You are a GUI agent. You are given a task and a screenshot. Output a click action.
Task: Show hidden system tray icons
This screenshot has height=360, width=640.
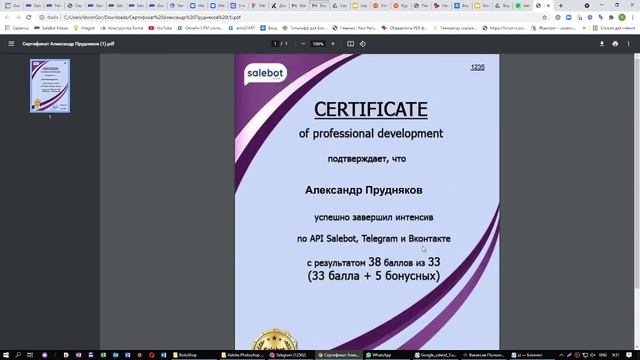click(561, 355)
